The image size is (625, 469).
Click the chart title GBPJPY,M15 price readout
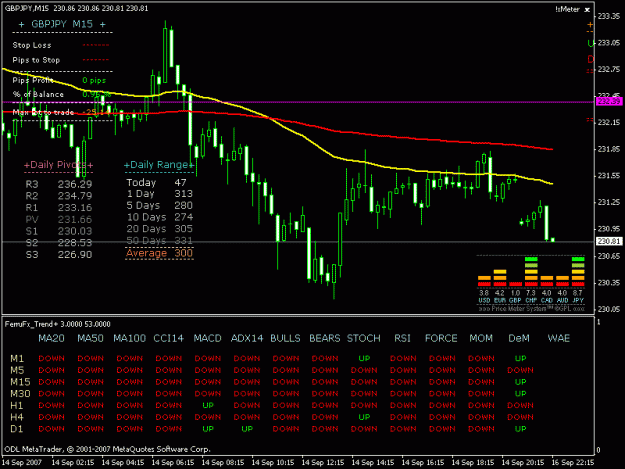(x=77, y=8)
